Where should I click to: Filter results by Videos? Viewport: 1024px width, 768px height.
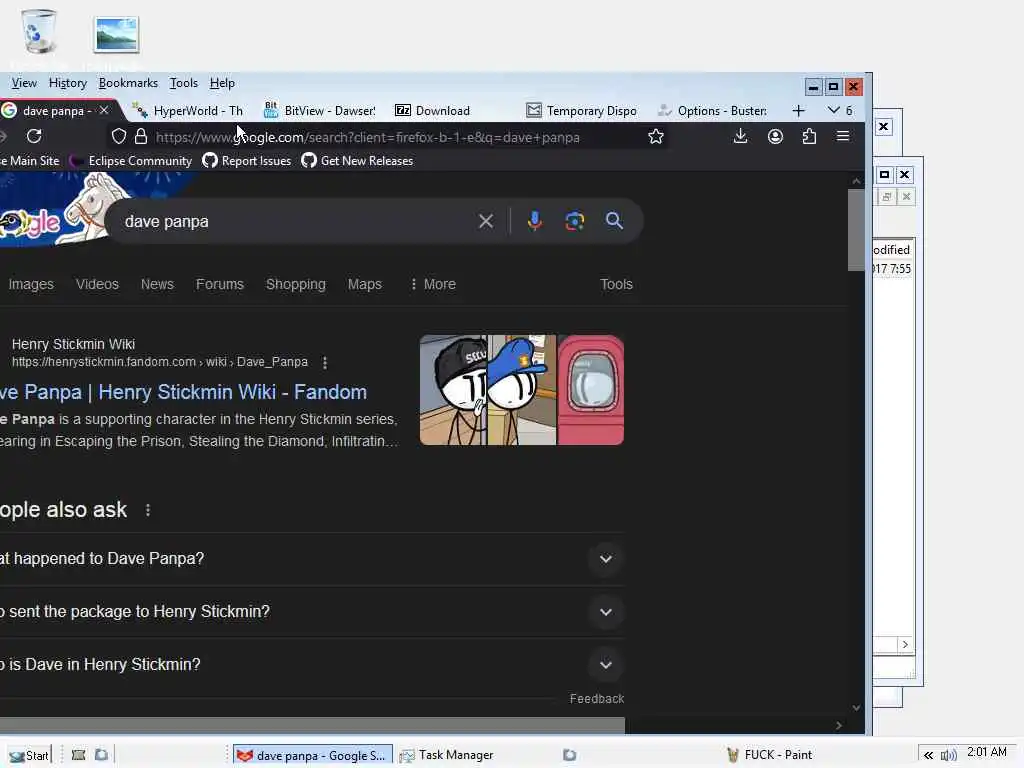click(97, 284)
